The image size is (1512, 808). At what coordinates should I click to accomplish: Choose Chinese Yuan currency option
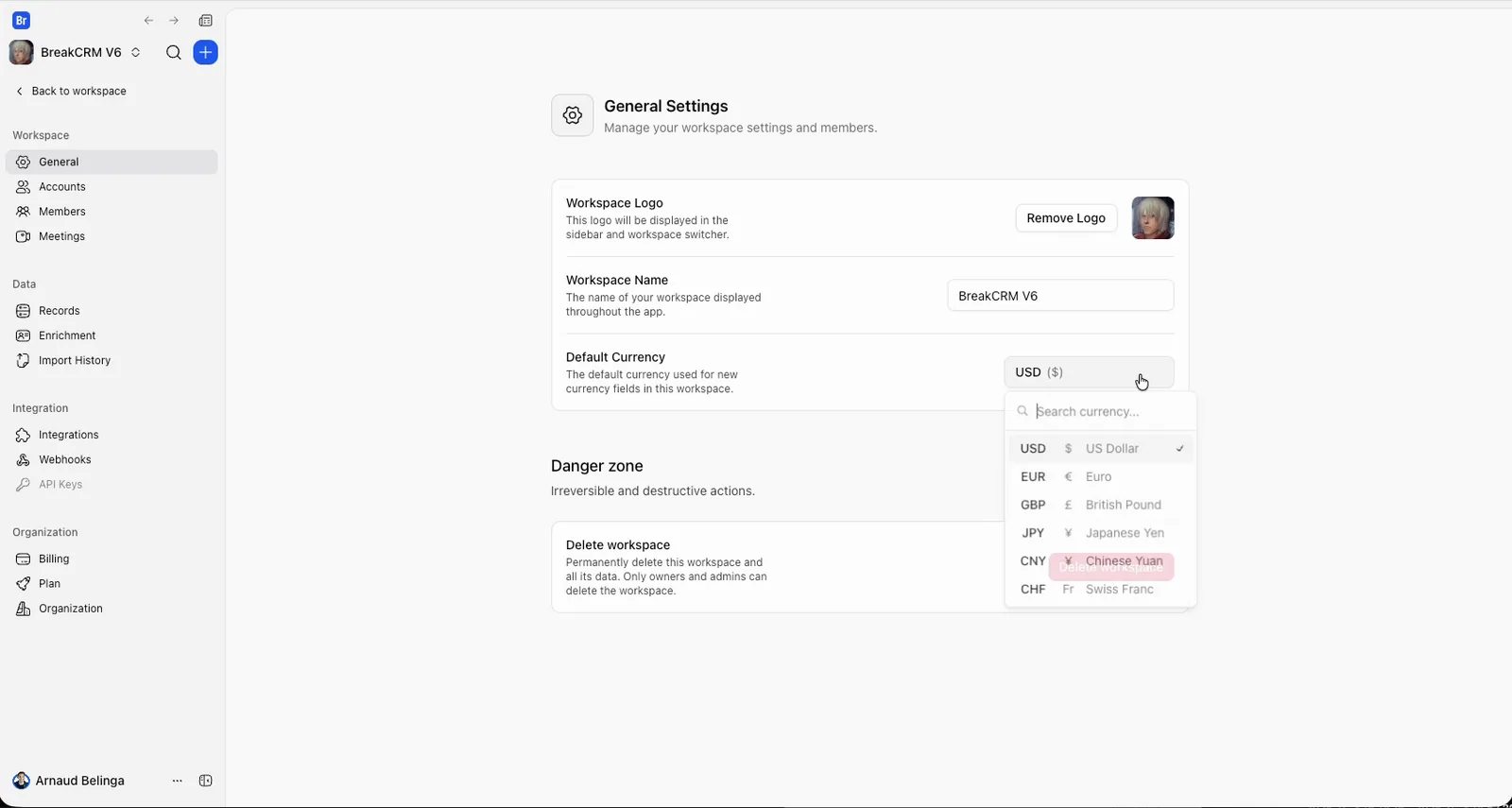[1101, 561]
